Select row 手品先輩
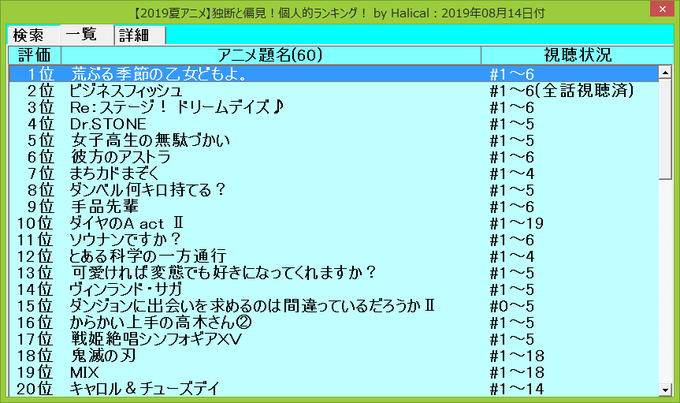This screenshot has width=680, height=403. [x=334, y=206]
